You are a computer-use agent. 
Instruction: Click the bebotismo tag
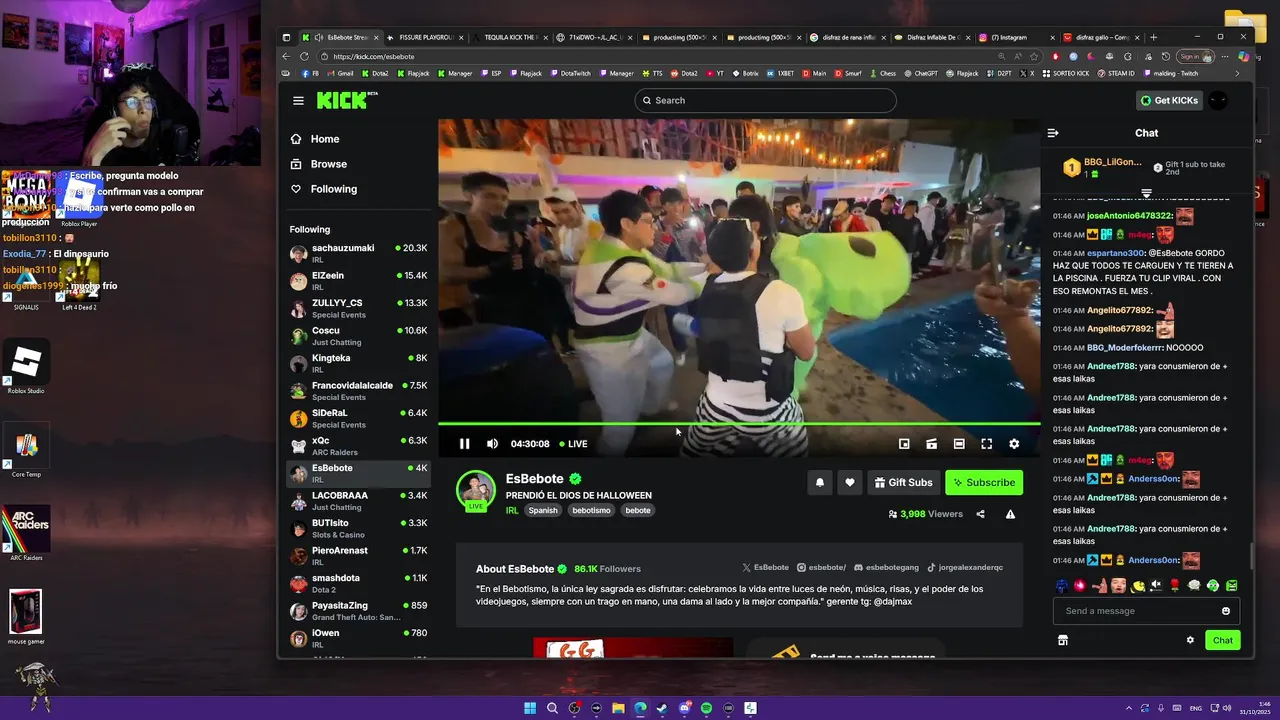591,510
